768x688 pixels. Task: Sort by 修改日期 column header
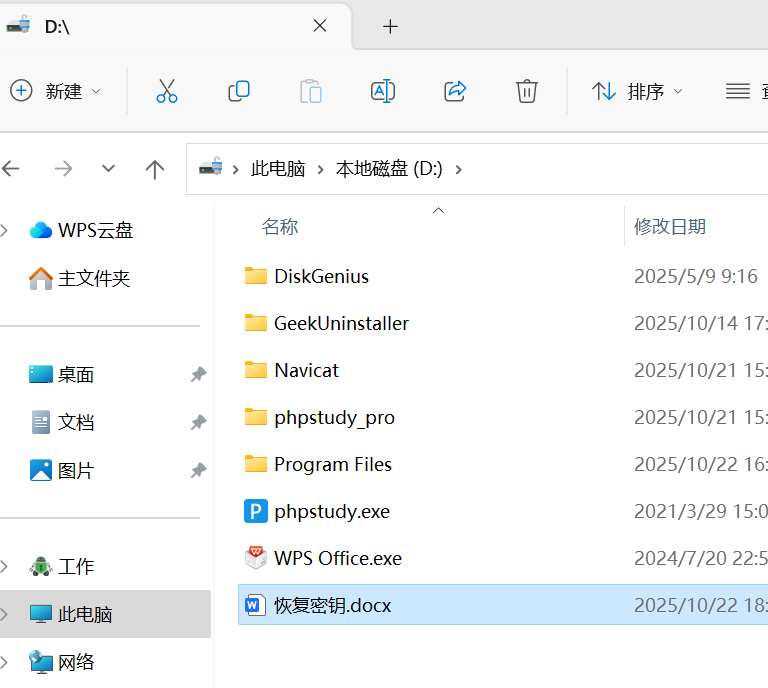[x=670, y=227]
